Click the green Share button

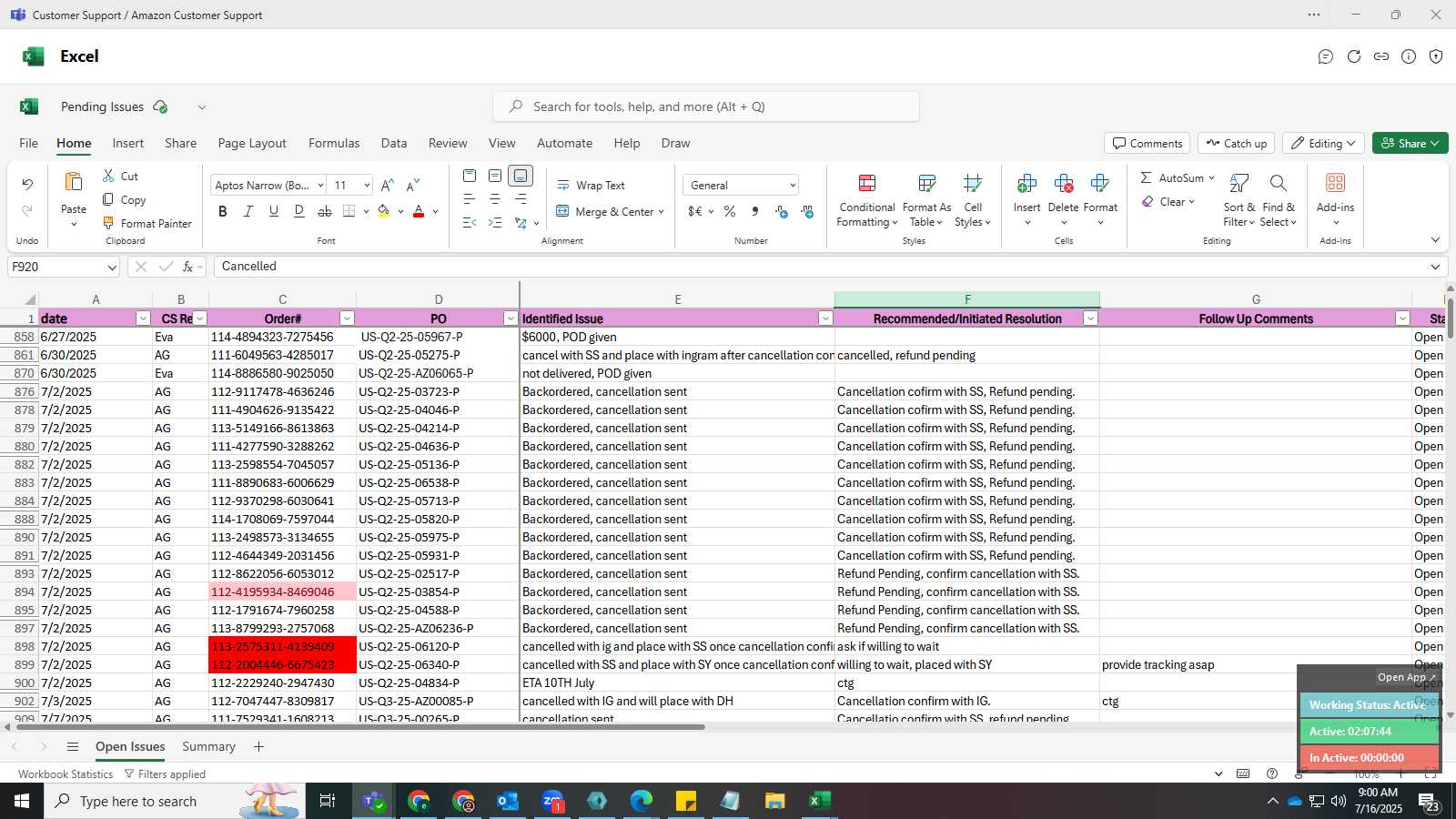1410,143
